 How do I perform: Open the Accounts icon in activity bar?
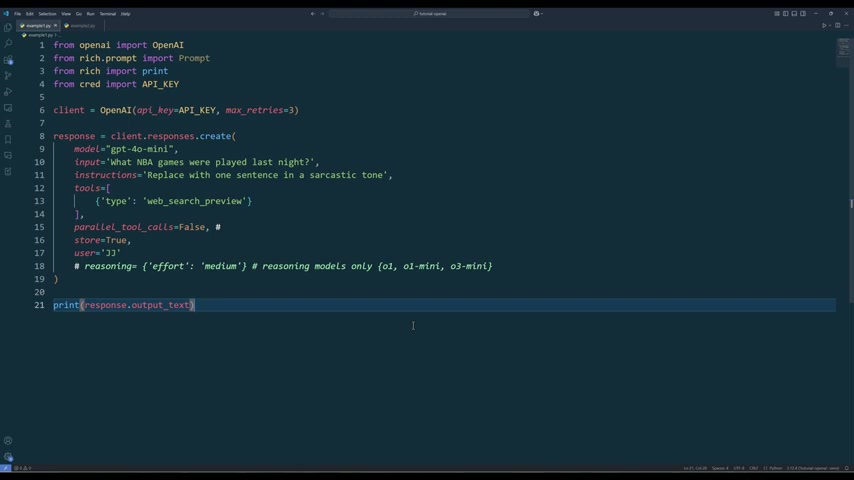pyautogui.click(x=8, y=440)
